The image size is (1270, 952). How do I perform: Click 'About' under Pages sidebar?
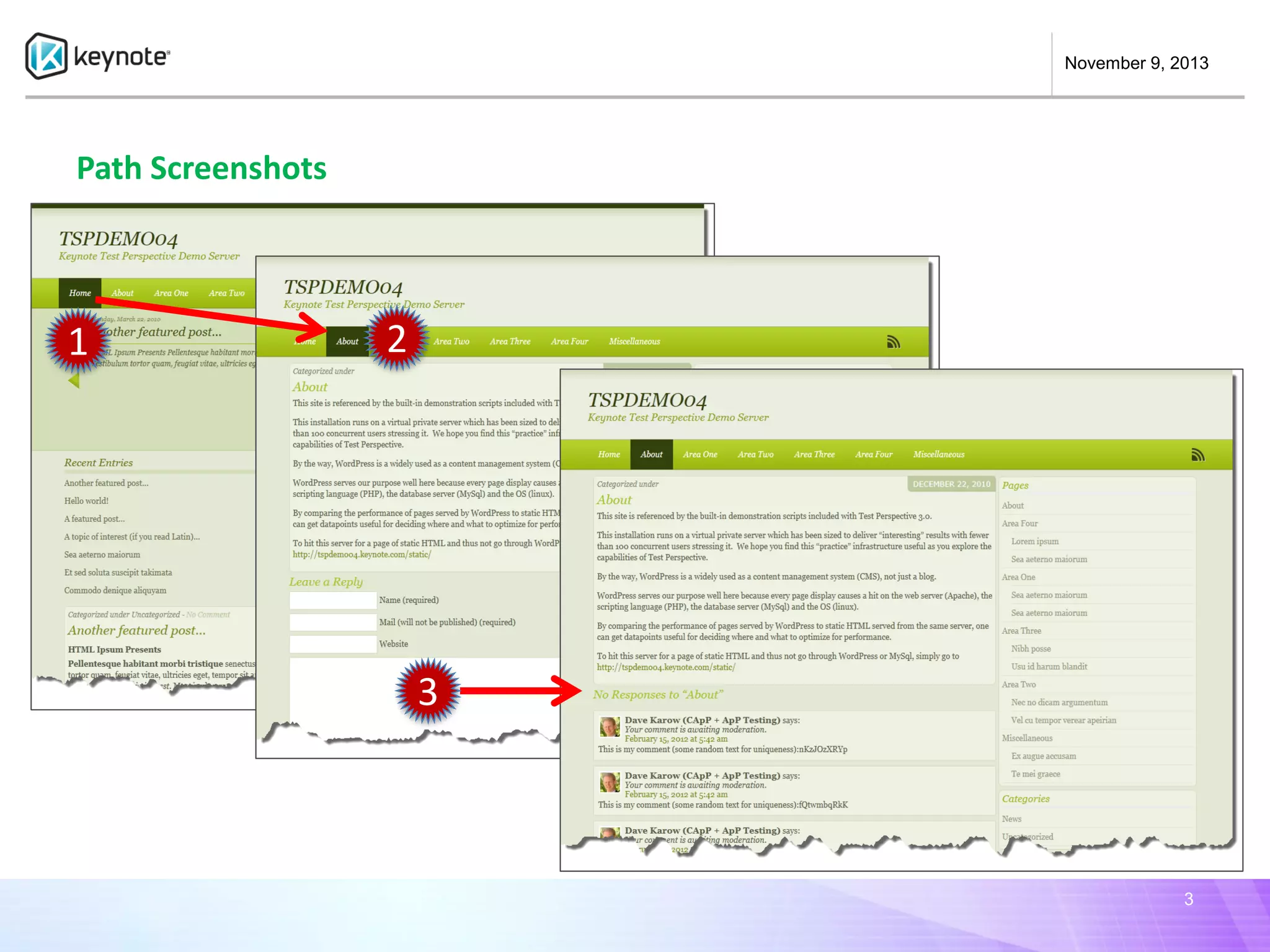tap(1013, 506)
